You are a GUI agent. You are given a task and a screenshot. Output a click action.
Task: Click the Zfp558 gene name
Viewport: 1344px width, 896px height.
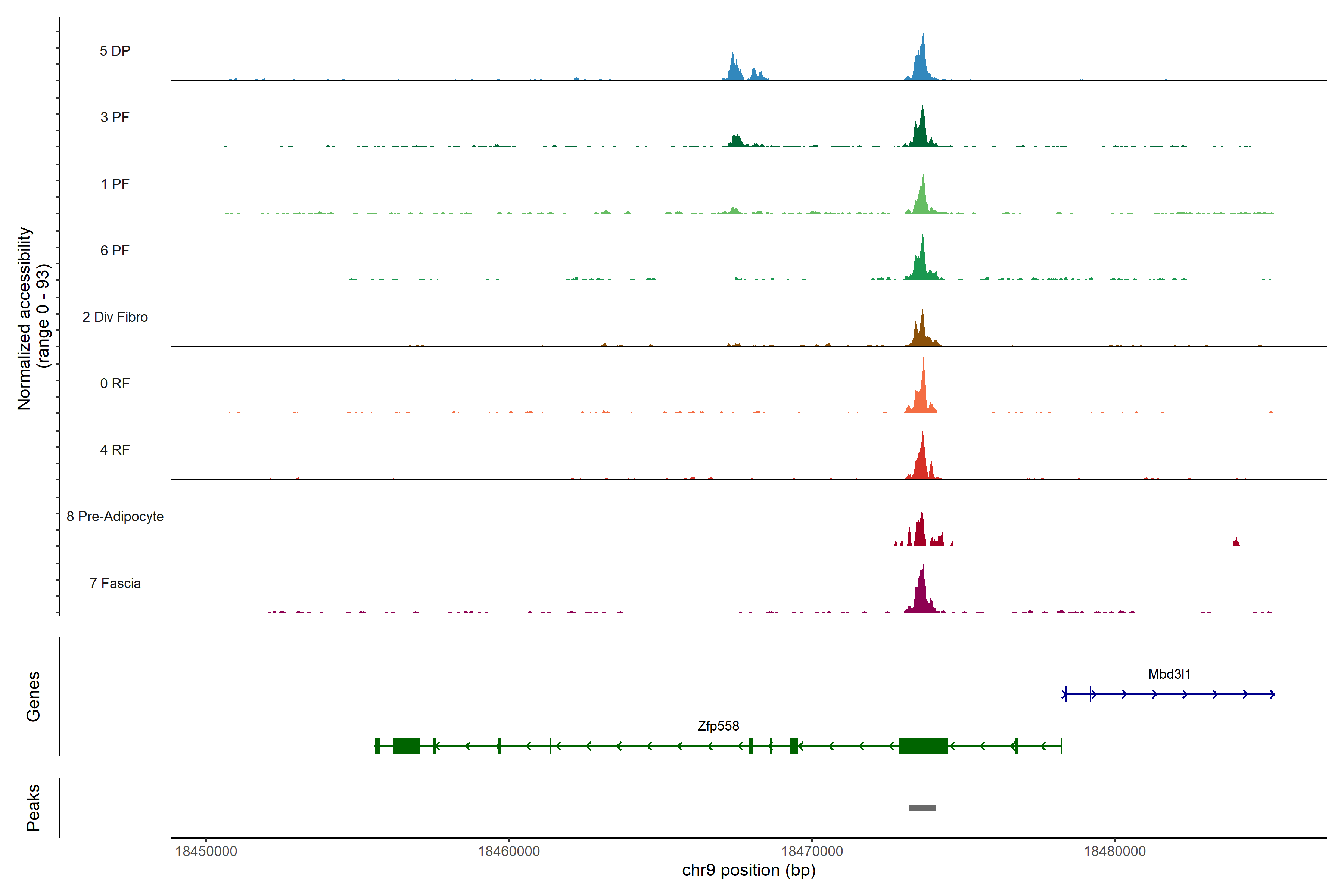718,726
